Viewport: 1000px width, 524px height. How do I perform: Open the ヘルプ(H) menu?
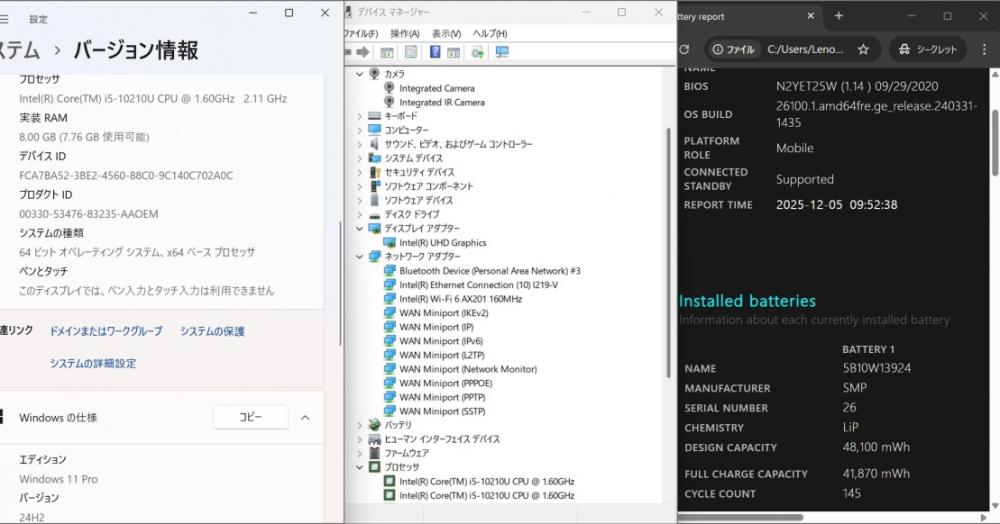coord(490,33)
